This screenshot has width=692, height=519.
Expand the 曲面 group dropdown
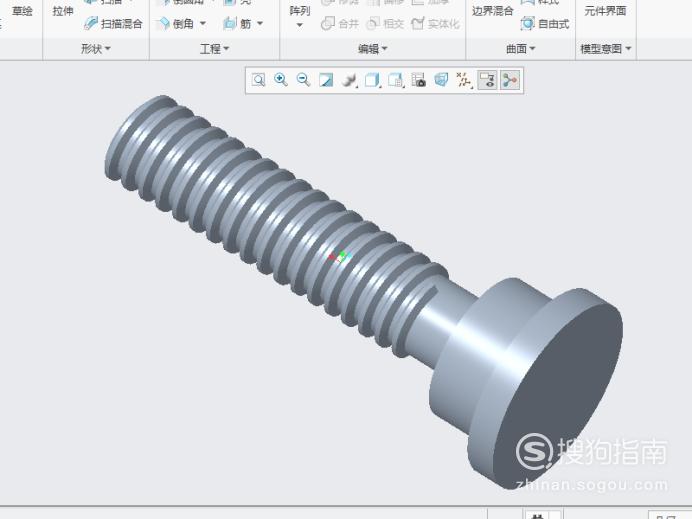pos(521,49)
